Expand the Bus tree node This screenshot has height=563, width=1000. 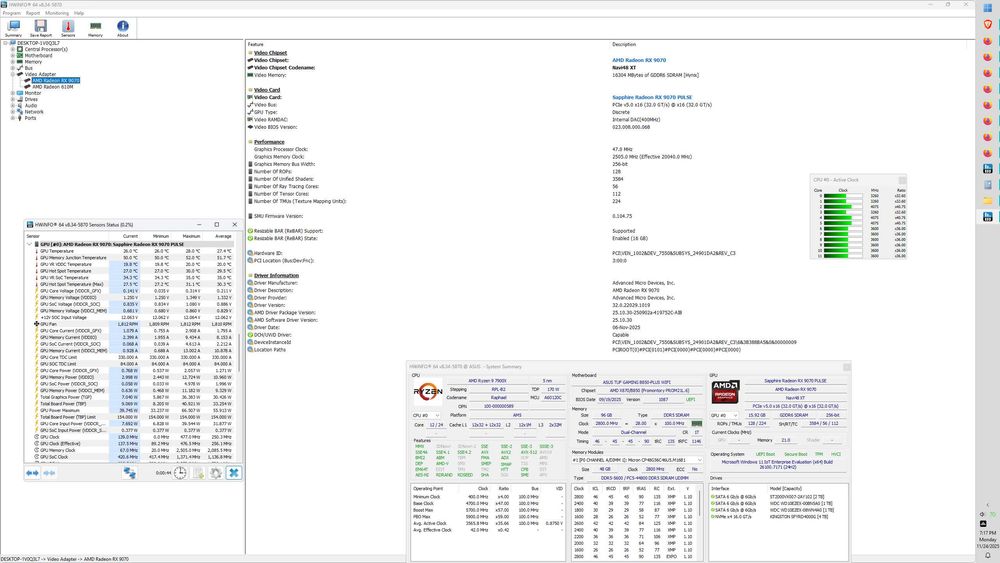[12, 68]
